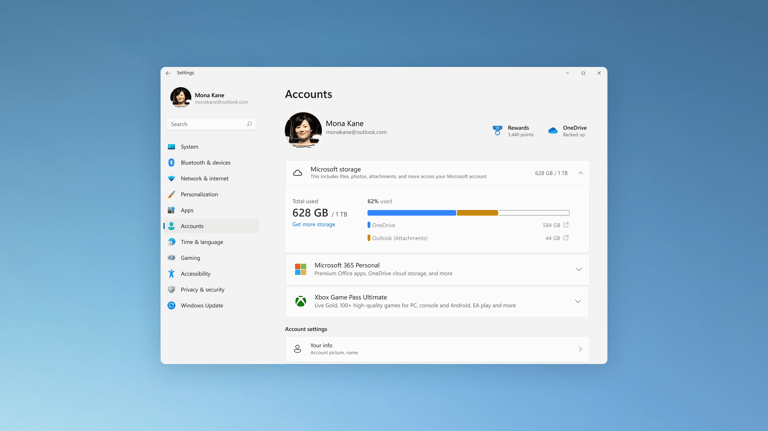768x431 pixels.
Task: Click blue OneDrive segment of storage bar
Action: coord(411,213)
